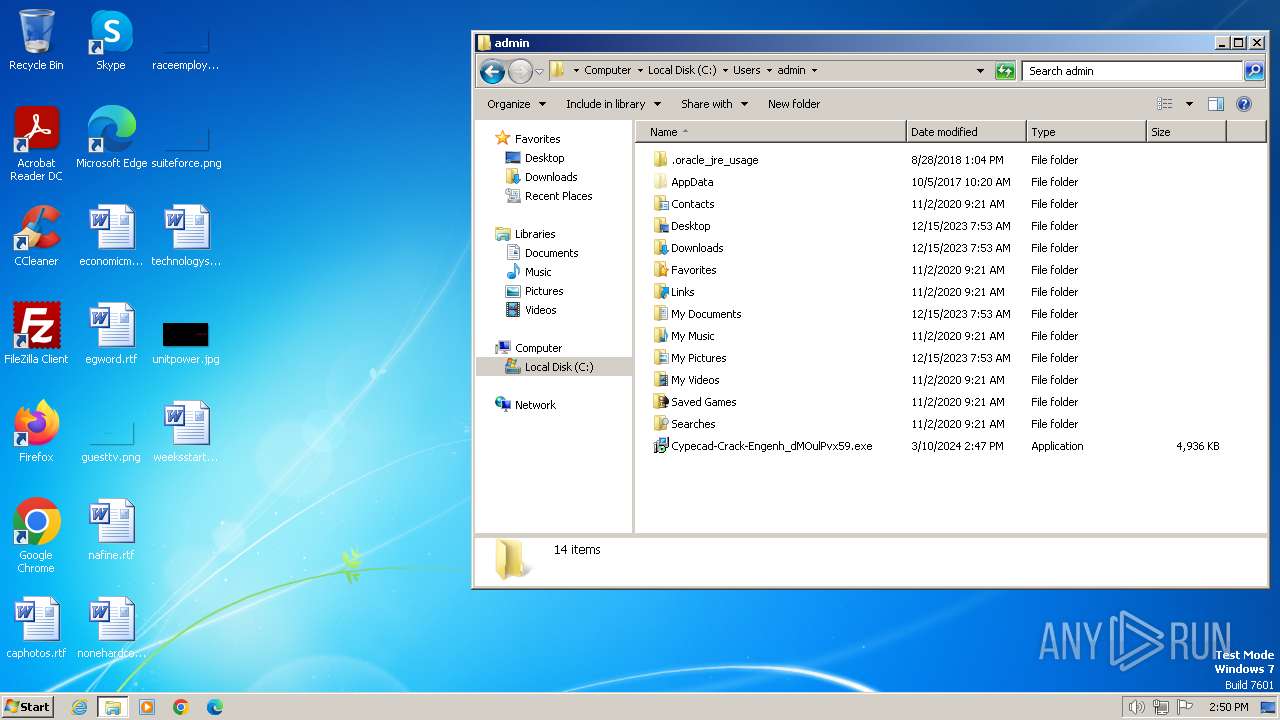Image resolution: width=1280 pixels, height=720 pixels.
Task: Open the Recycle Bin desktop icon
Action: (x=36, y=40)
